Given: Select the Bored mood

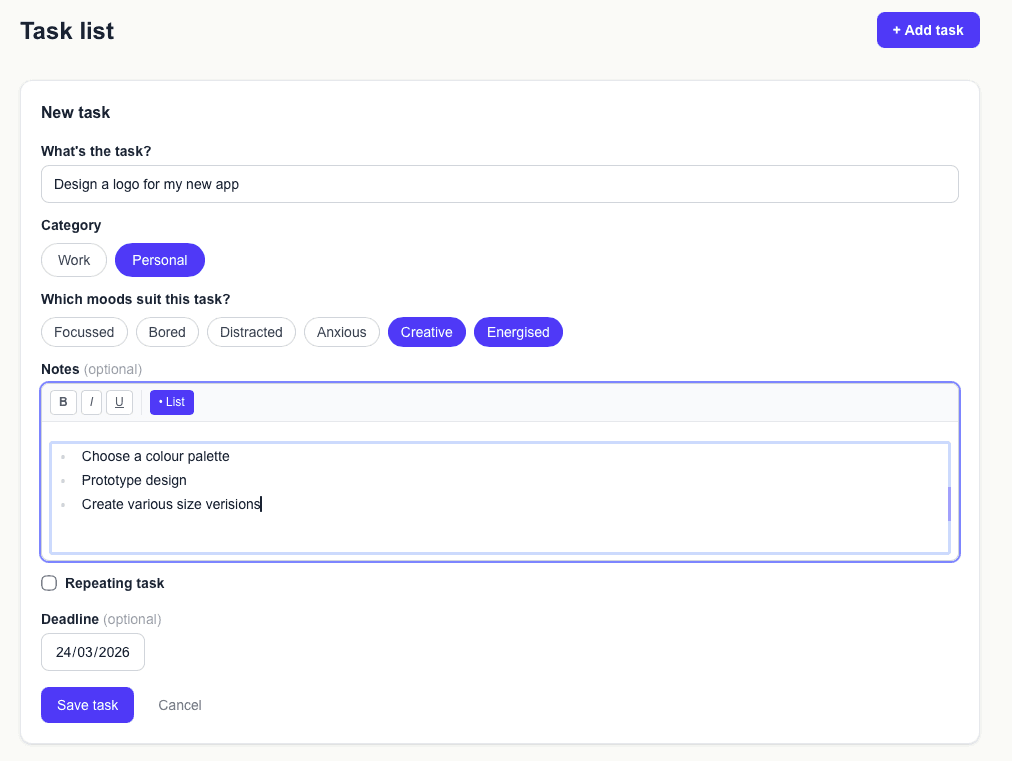Looking at the screenshot, I should pyautogui.click(x=167, y=332).
